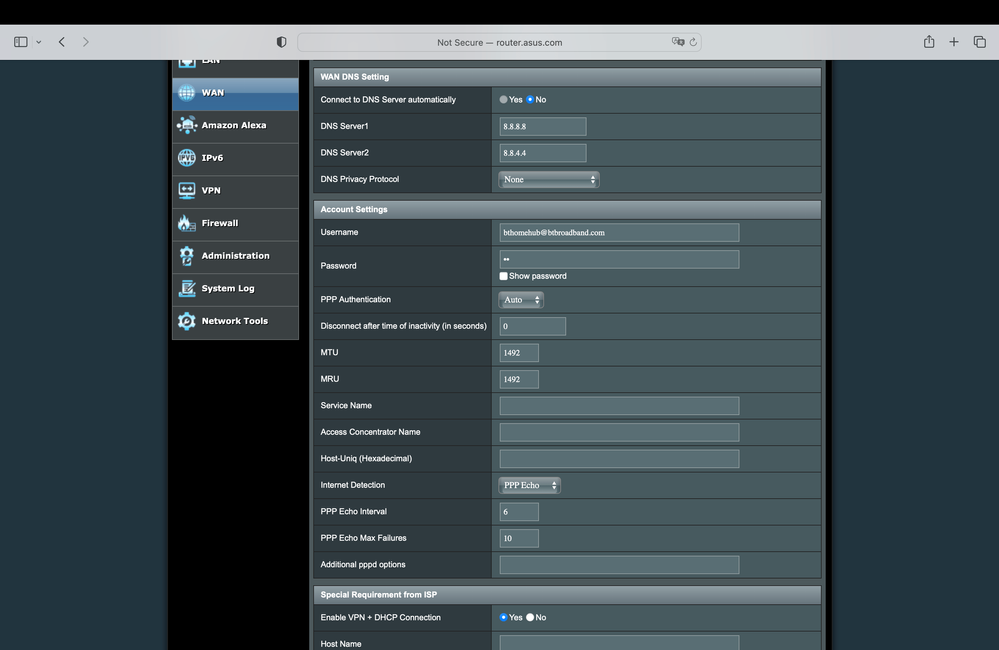
Task: Enable the Show password checkbox
Action: click(504, 276)
